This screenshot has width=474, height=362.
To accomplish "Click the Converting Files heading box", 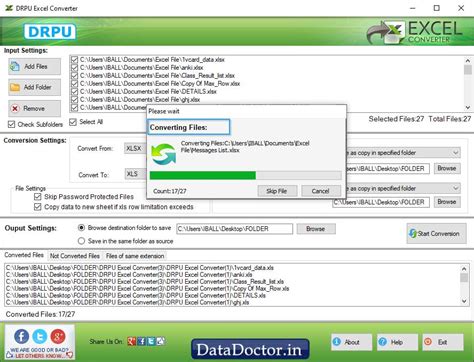I will click(189, 127).
